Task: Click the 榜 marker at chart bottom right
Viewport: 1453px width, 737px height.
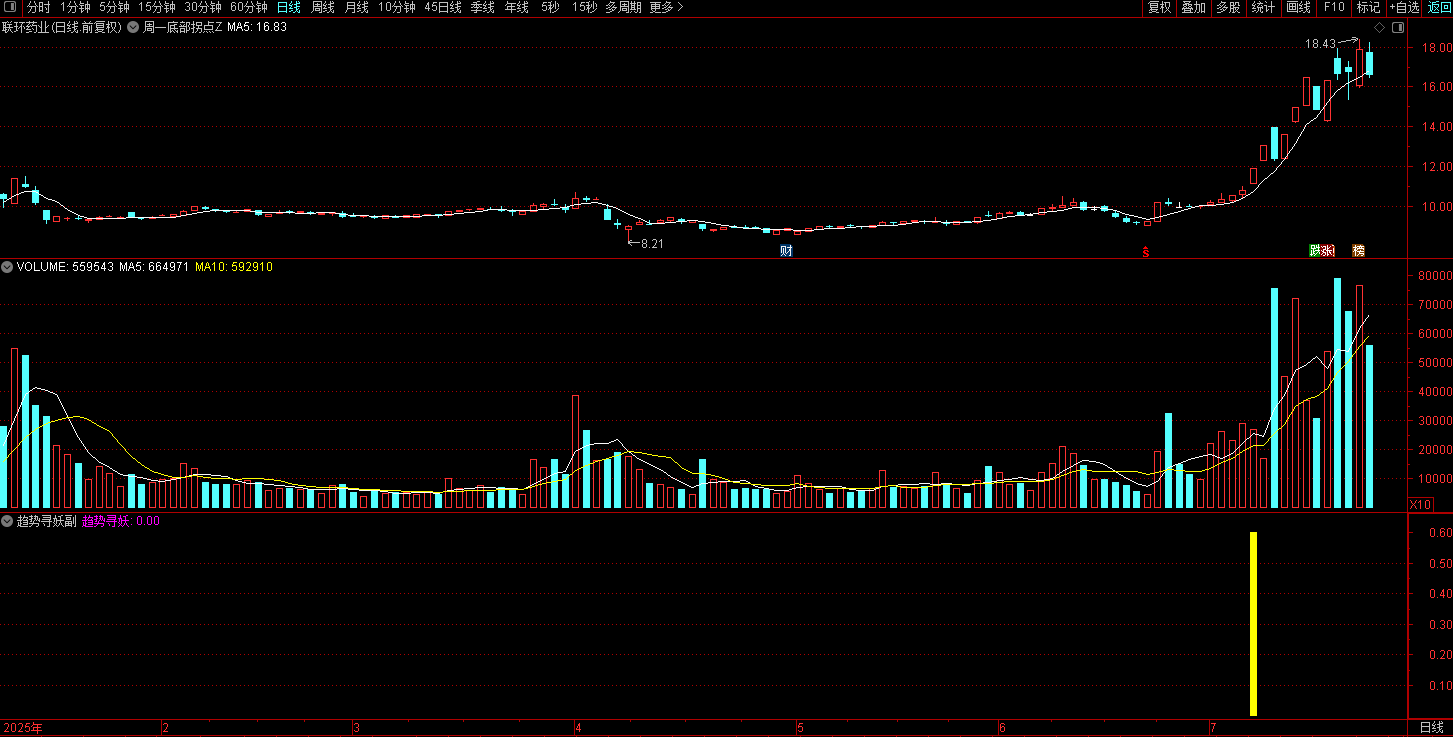Action: pyautogui.click(x=1358, y=250)
